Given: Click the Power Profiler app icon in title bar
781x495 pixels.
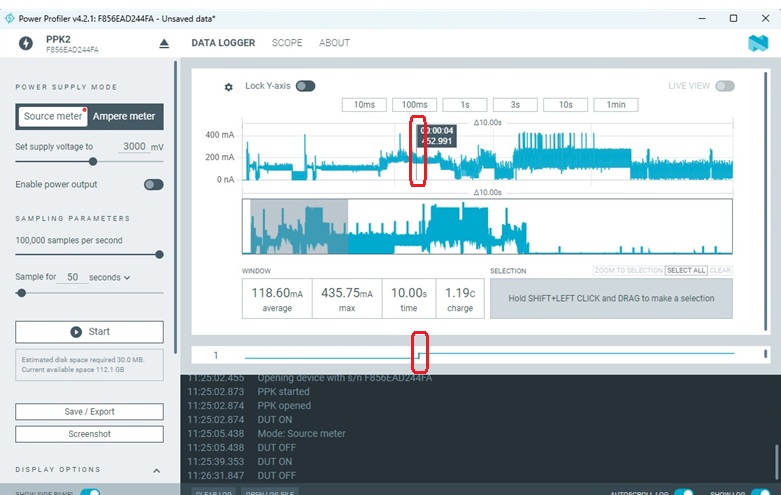Looking at the screenshot, I should coord(9,18).
